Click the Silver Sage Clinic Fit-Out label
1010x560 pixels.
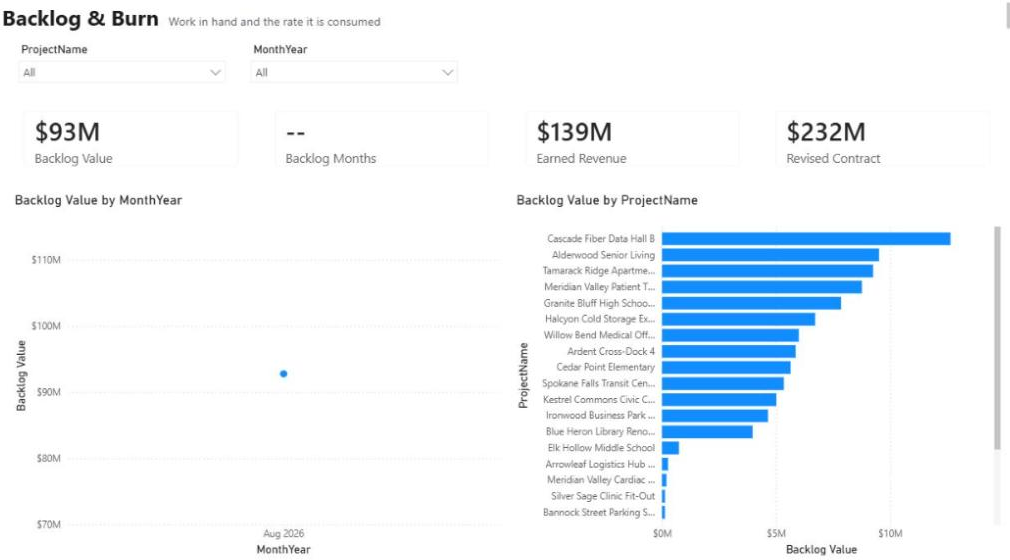603,496
